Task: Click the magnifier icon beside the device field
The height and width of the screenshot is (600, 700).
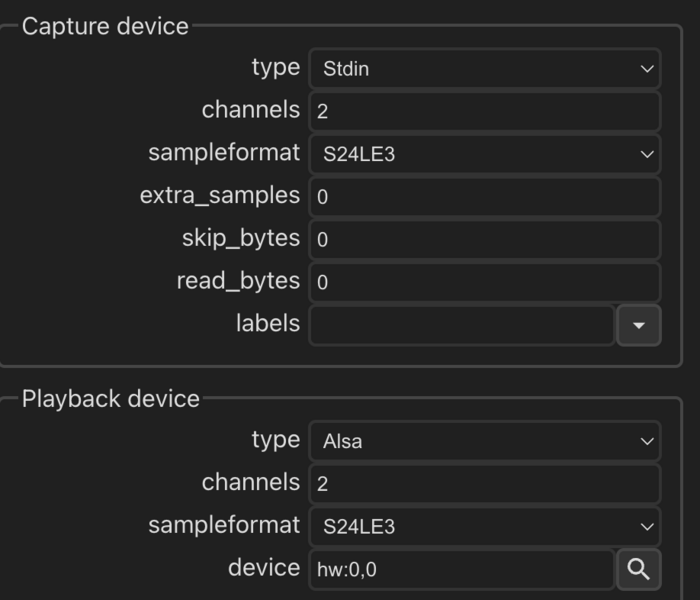Action: [x=638, y=569]
